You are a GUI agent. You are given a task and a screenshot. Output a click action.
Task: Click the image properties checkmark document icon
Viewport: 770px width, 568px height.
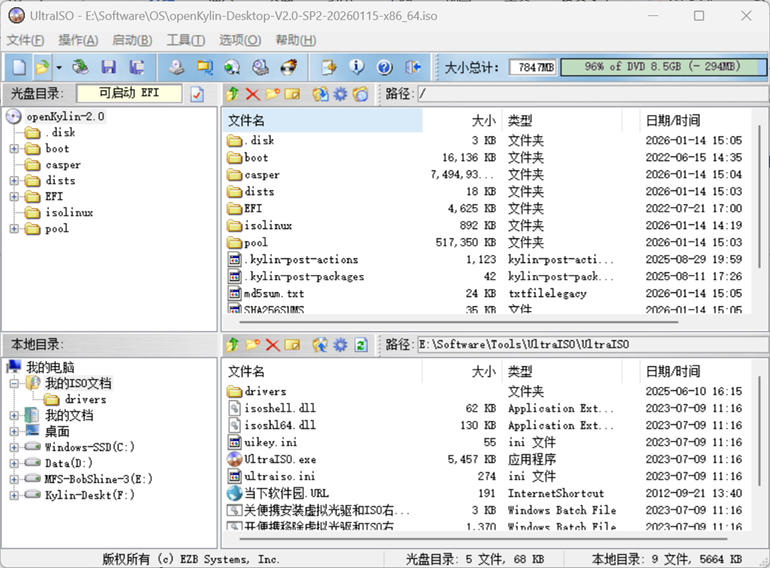pos(197,94)
